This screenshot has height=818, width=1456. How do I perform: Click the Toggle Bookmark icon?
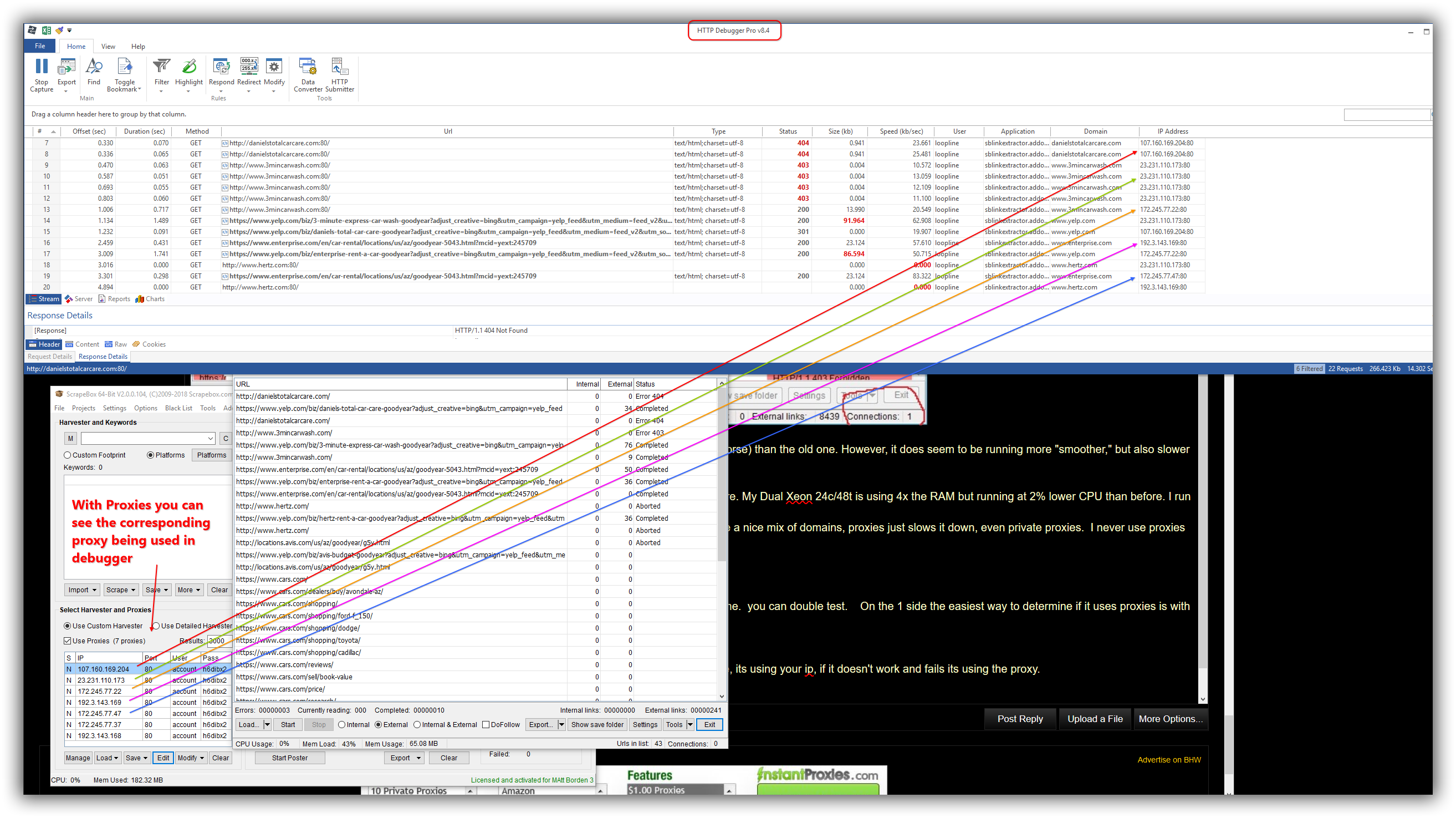pyautogui.click(x=124, y=67)
